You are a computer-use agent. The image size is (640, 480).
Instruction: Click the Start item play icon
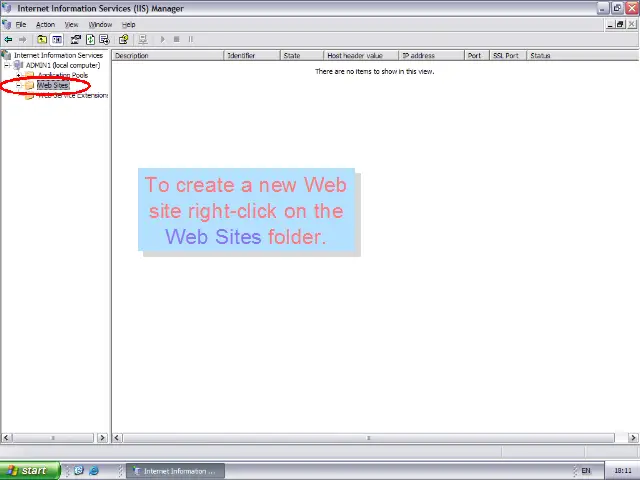(162, 40)
